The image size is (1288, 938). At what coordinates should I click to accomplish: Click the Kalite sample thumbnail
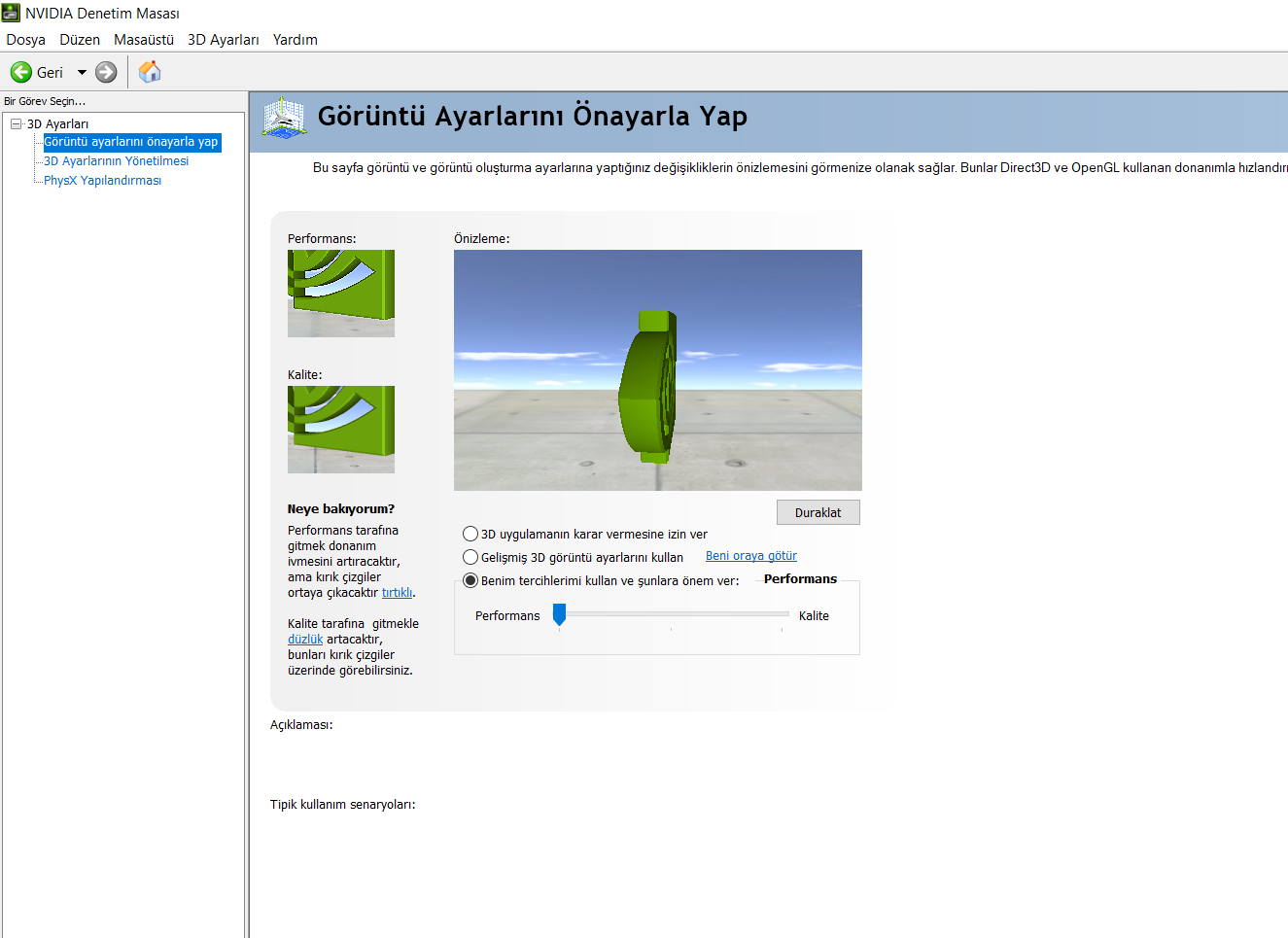[341, 430]
